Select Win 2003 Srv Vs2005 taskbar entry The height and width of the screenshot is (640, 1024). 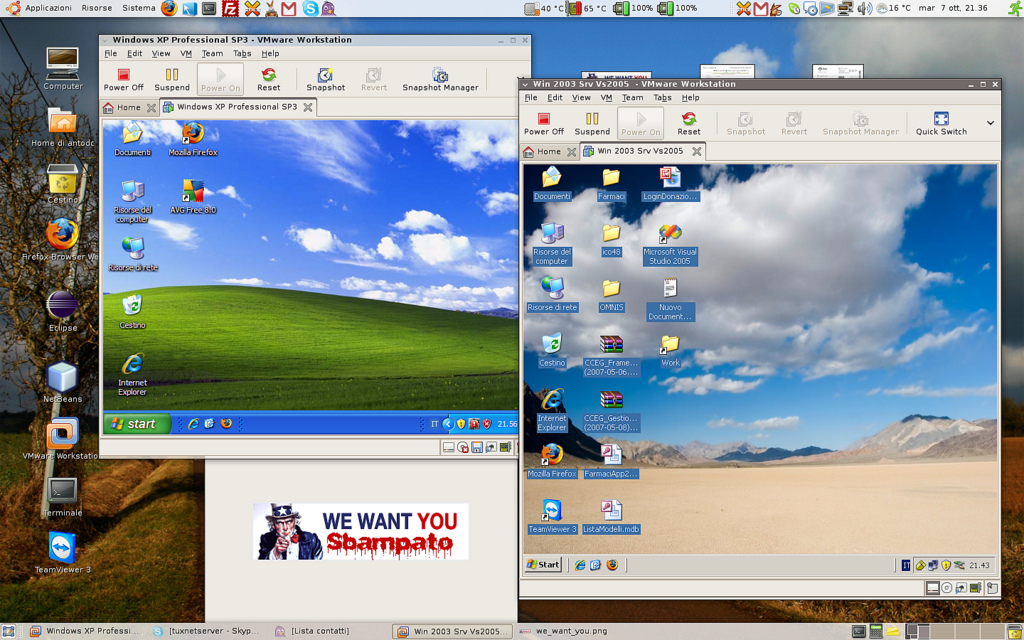(453, 631)
